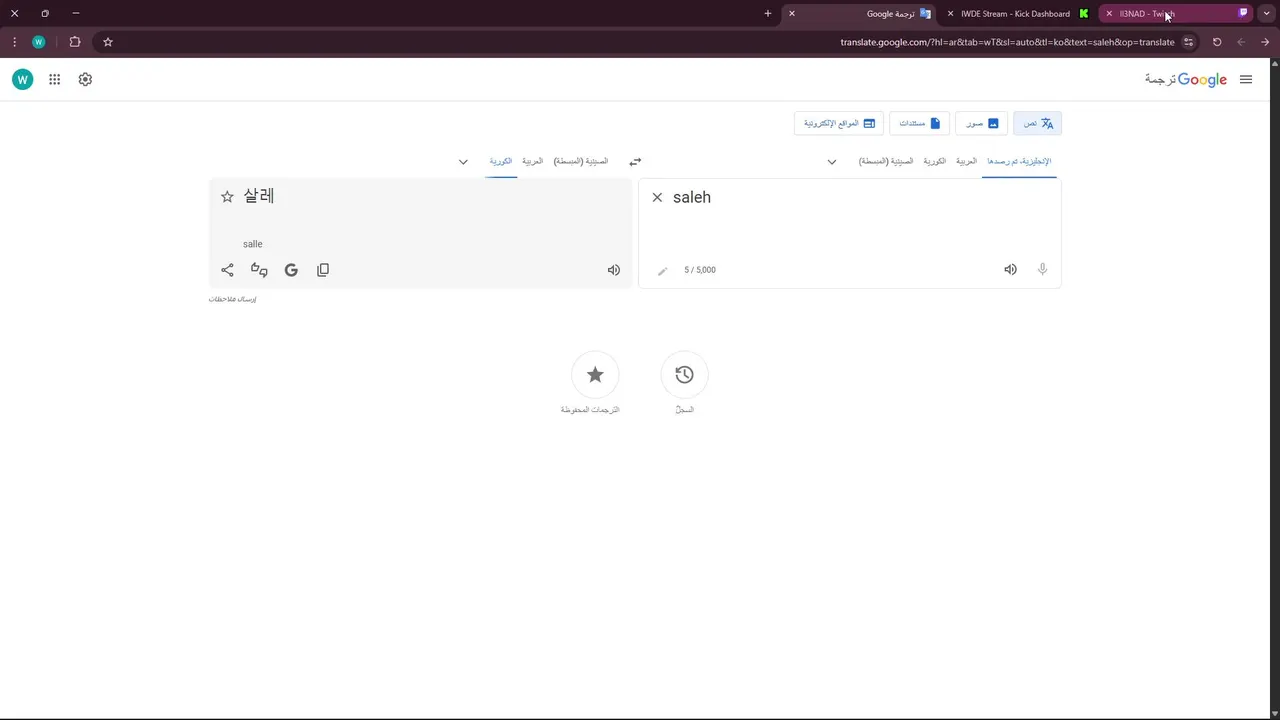Screen dimensions: 1280x720
Task: Choose Chinese Simplified as source language
Action: point(886,161)
